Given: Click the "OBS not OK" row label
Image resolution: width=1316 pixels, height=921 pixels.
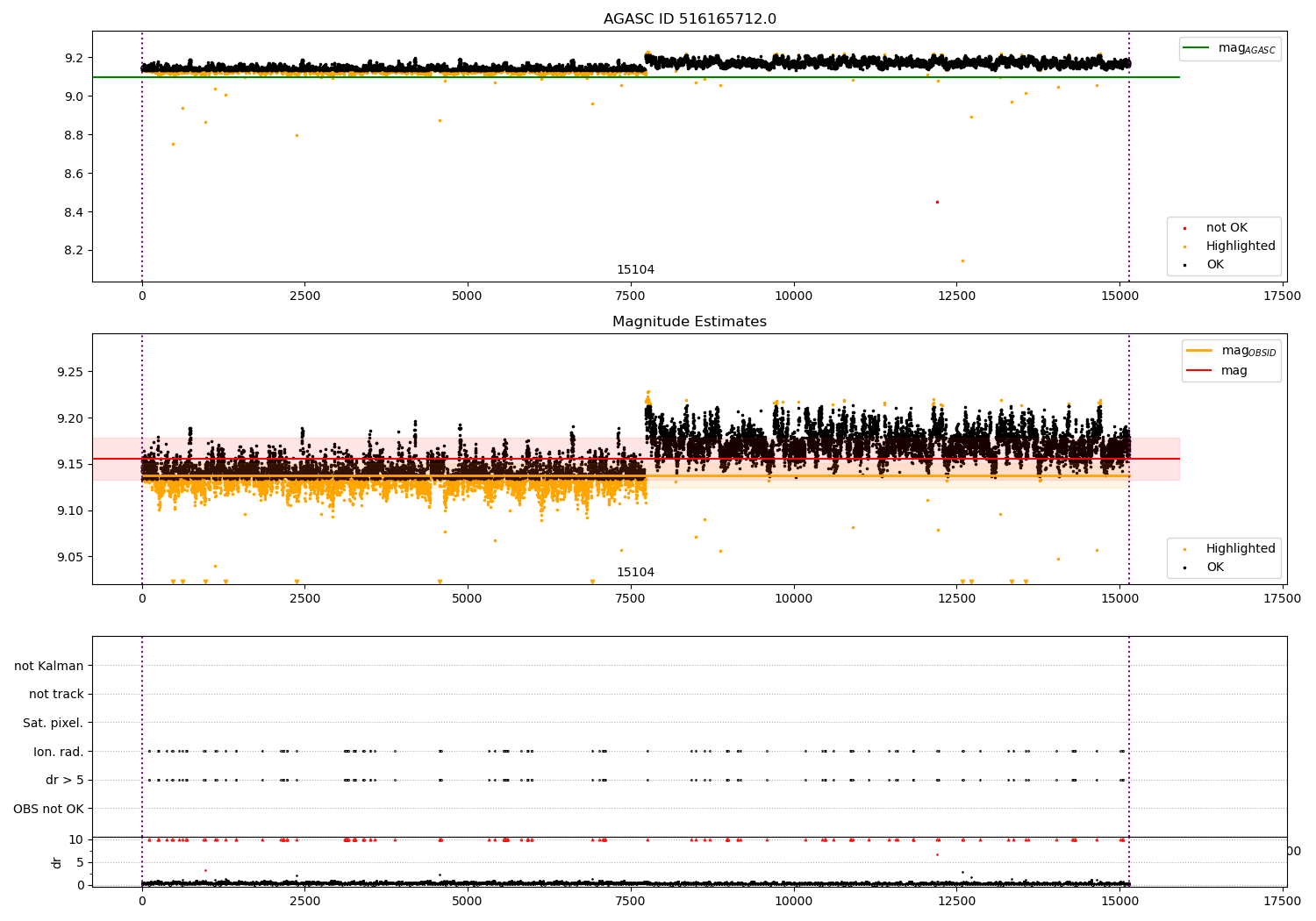Looking at the screenshot, I should pos(49,809).
